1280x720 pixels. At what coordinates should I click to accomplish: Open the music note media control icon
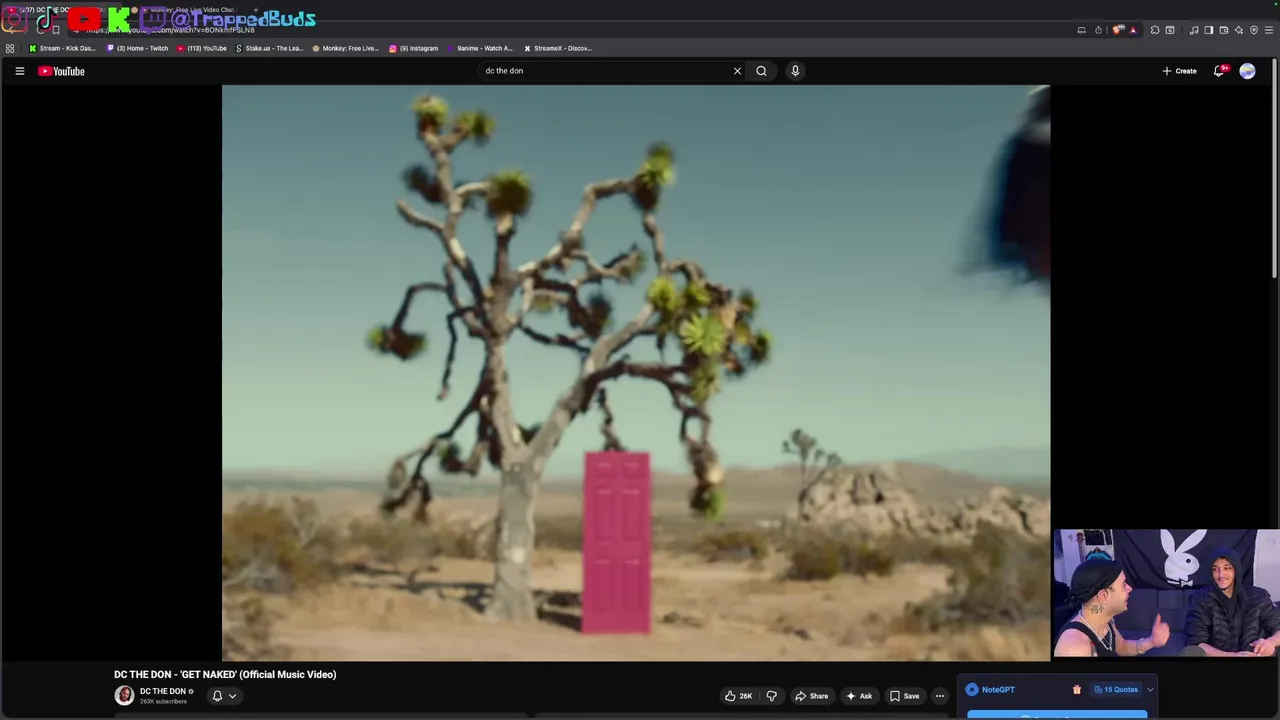tap(1193, 30)
